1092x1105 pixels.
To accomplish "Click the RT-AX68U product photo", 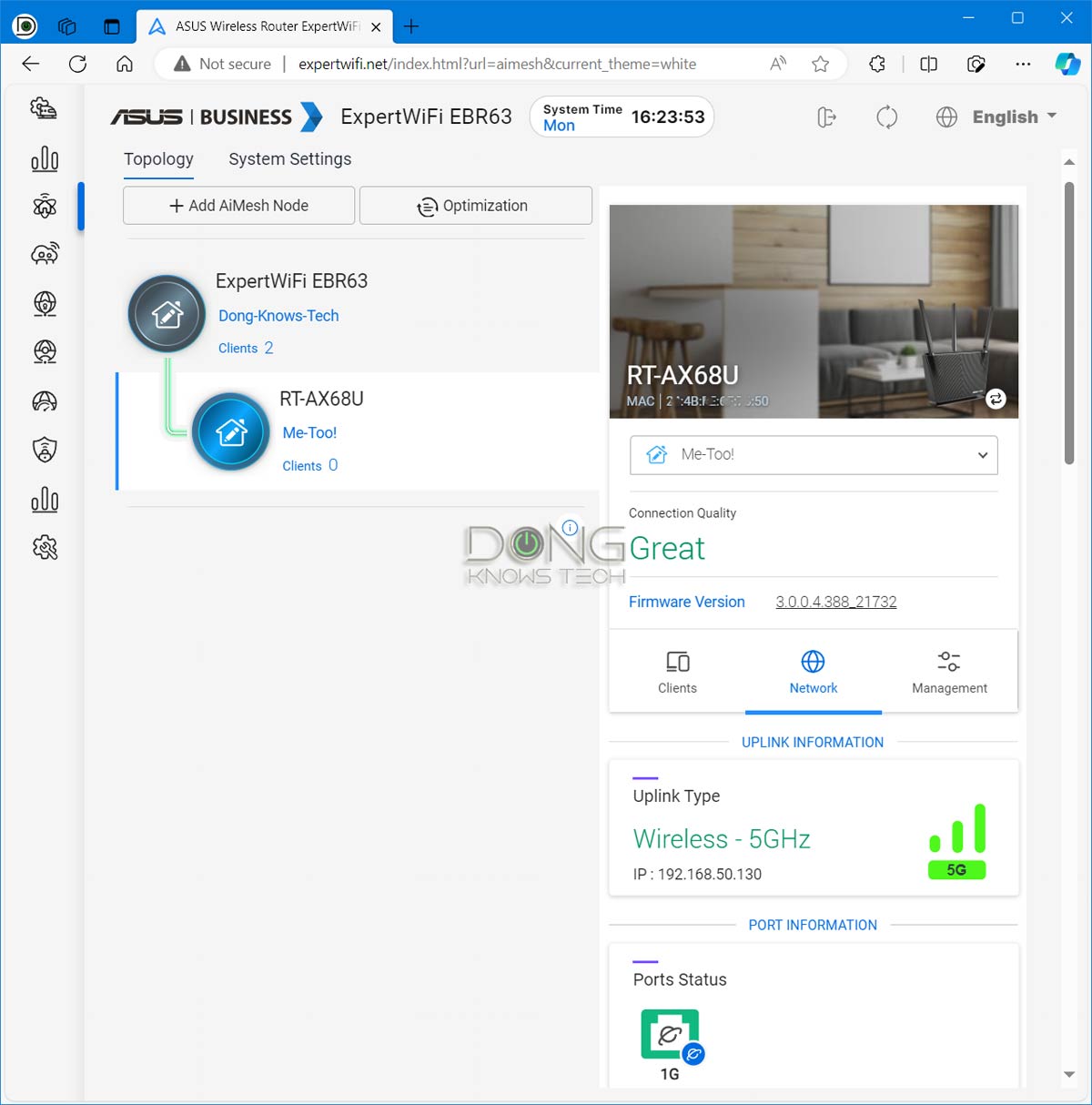I will [814, 311].
